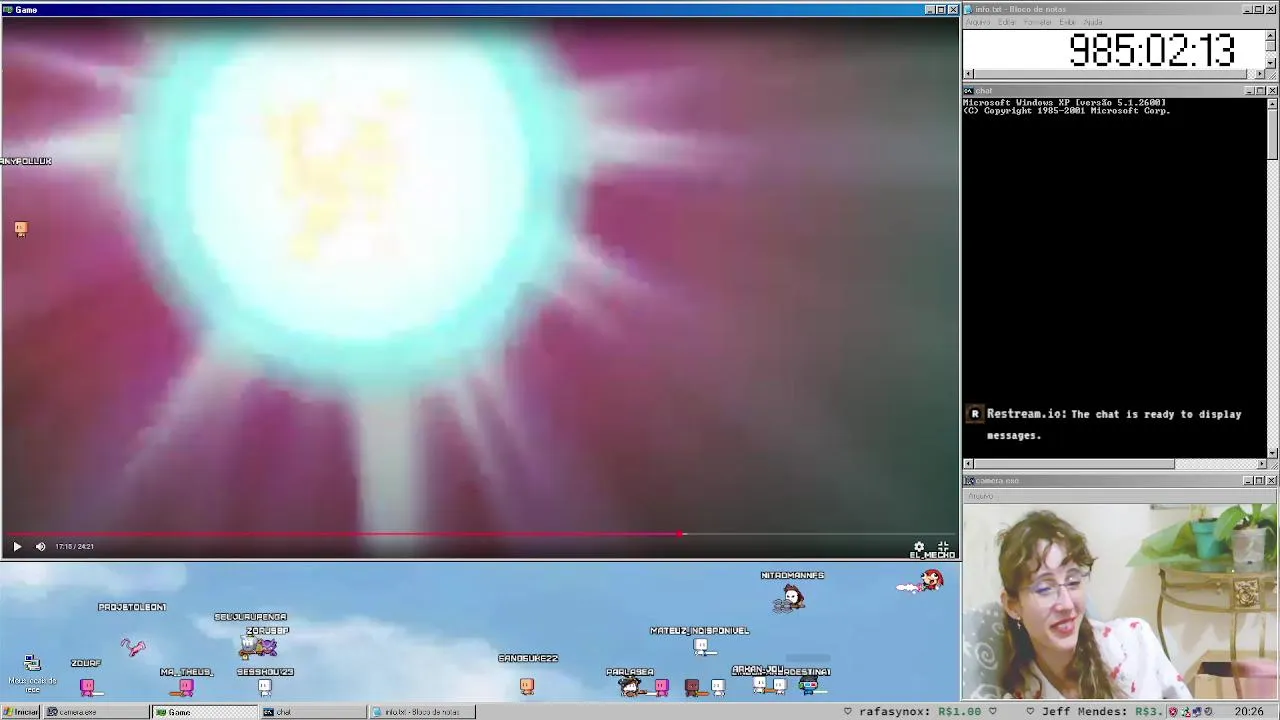
Task: Click the flying red-haired character sprite
Action: click(922, 581)
